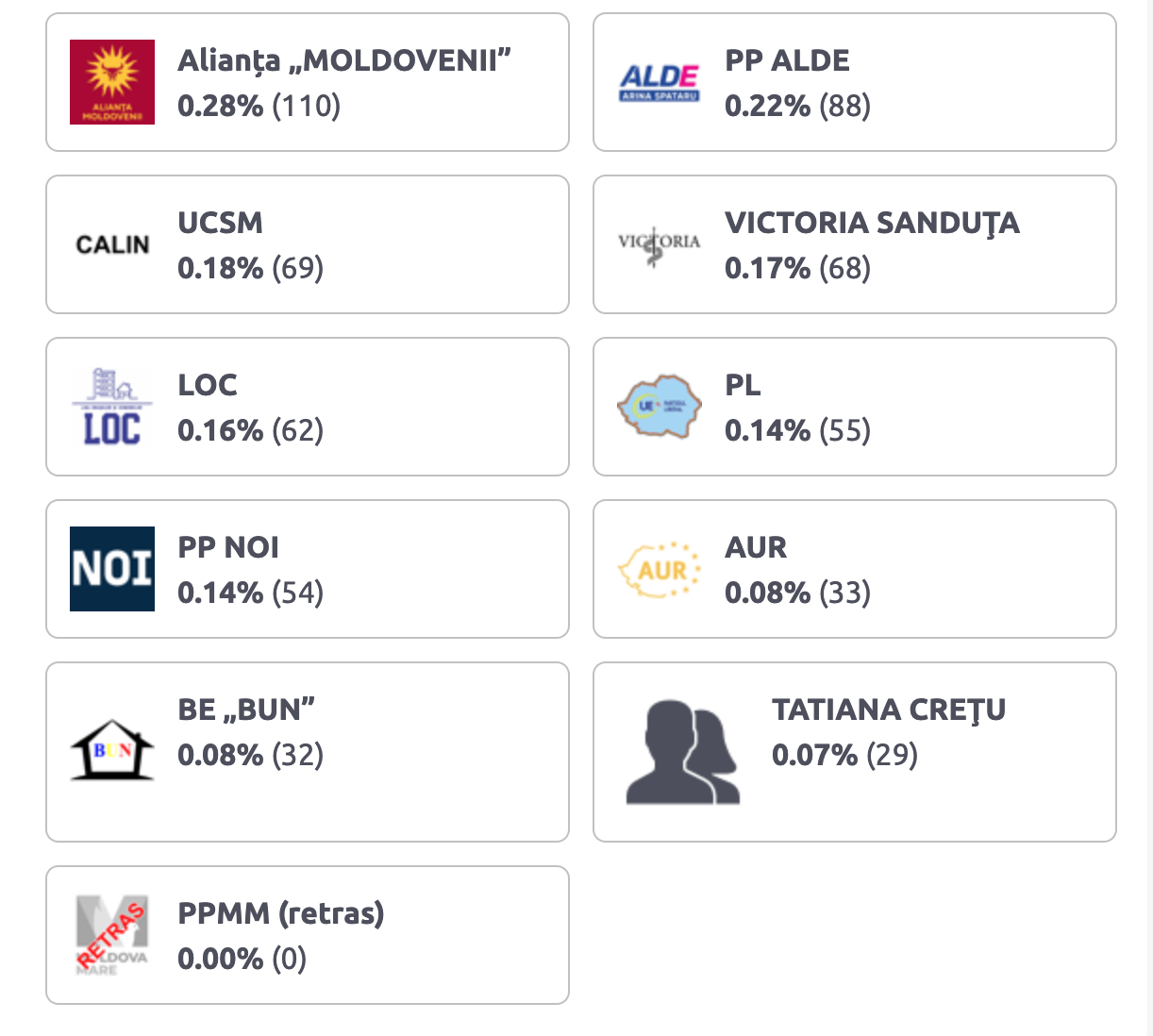This screenshot has width=1153, height=1036.
Task: Click the BUN house logo
Action: [112, 750]
